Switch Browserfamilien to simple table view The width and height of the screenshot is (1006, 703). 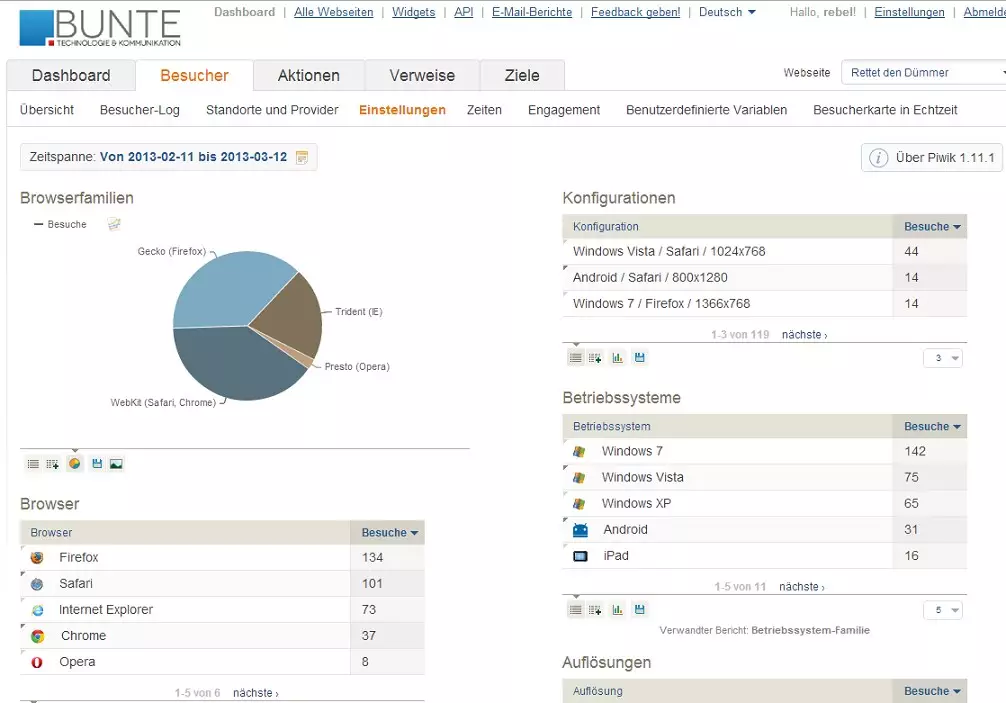click(x=33, y=464)
